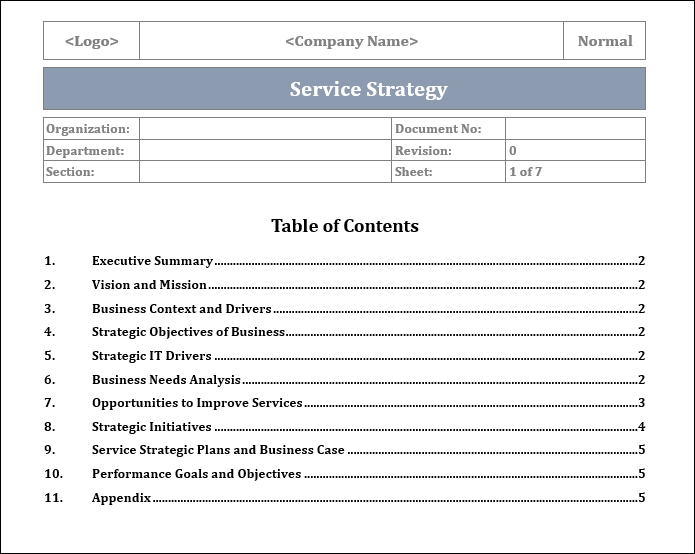This screenshot has height=554, width=695.
Task: Select the <Company Name> placeholder text
Action: [351, 42]
